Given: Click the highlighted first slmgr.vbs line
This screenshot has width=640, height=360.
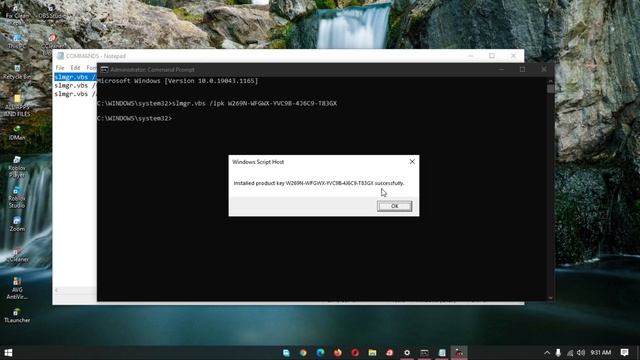Looking at the screenshot, I should [x=75, y=77].
